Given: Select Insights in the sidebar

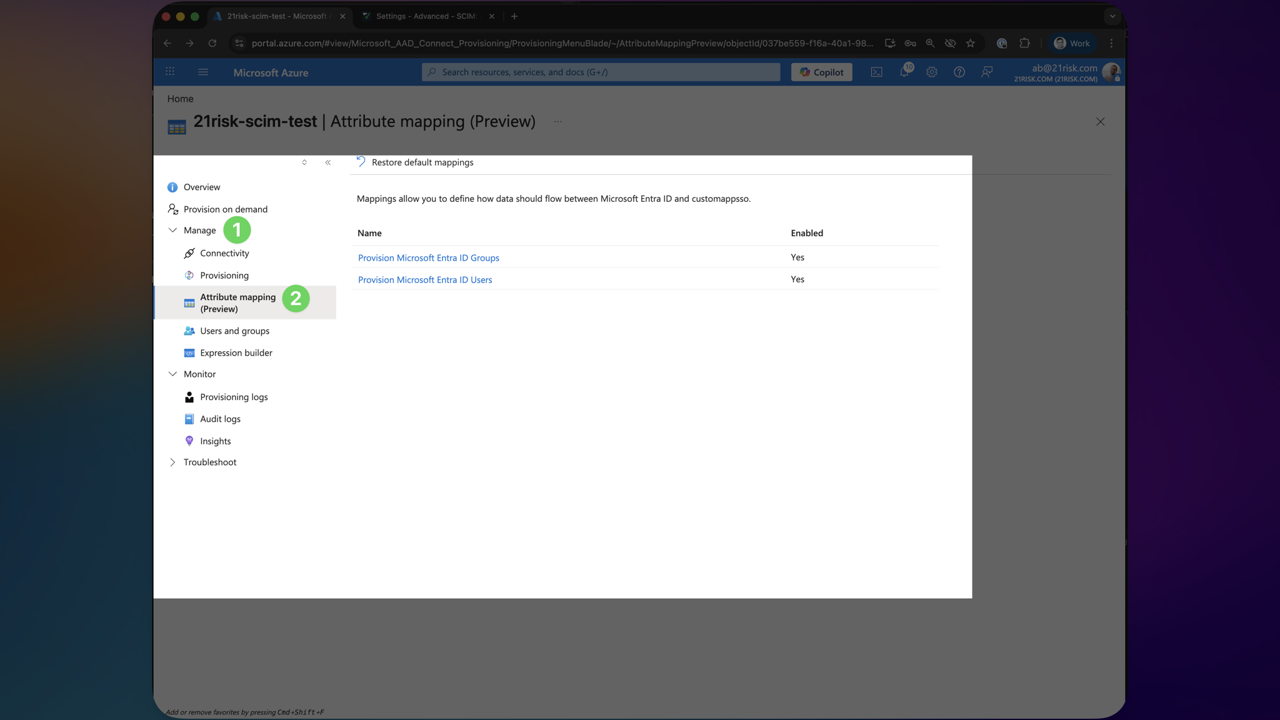Looking at the screenshot, I should (x=213, y=440).
